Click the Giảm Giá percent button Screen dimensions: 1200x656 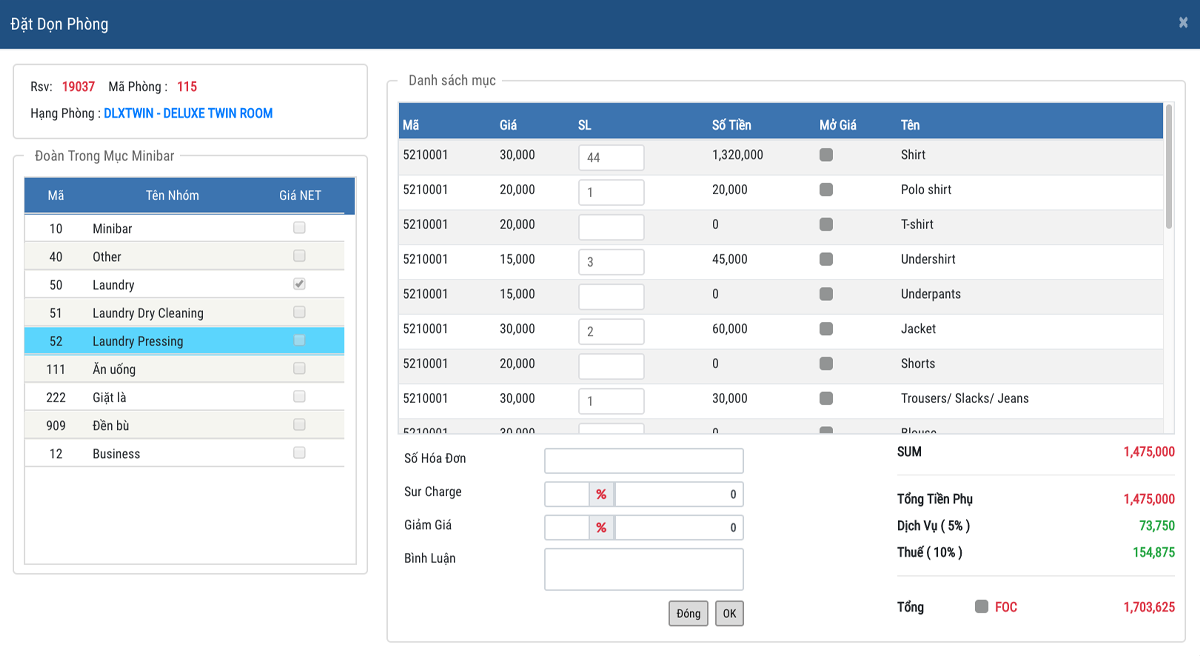point(601,527)
